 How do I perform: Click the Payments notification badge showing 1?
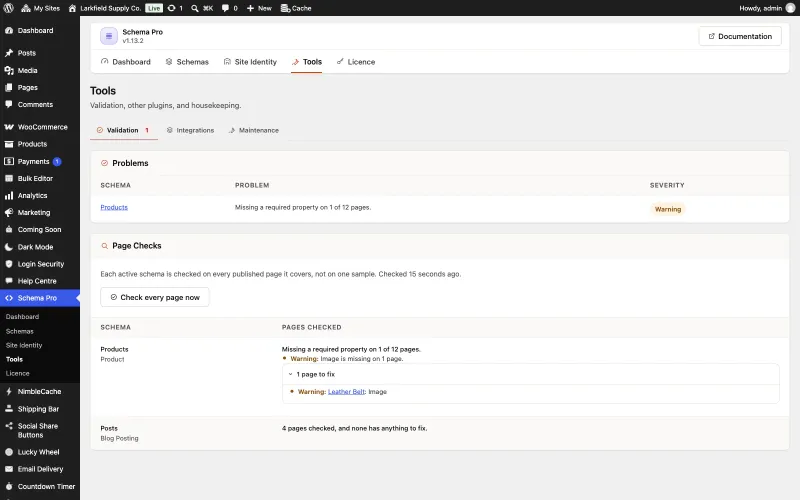click(57, 162)
